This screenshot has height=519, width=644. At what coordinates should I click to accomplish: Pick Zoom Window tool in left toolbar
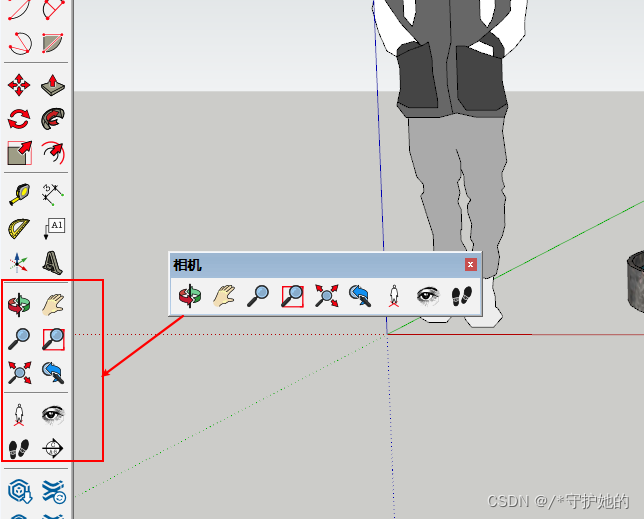click(x=53, y=339)
